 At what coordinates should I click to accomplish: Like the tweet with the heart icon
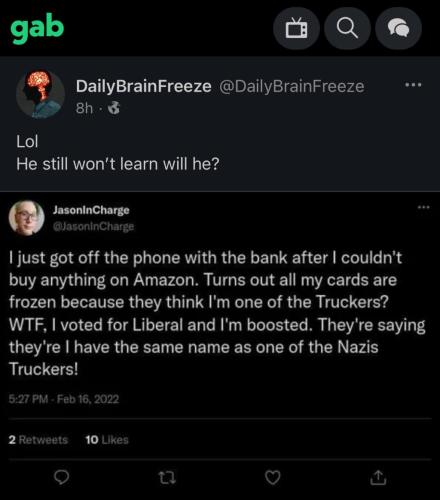click(x=273, y=477)
